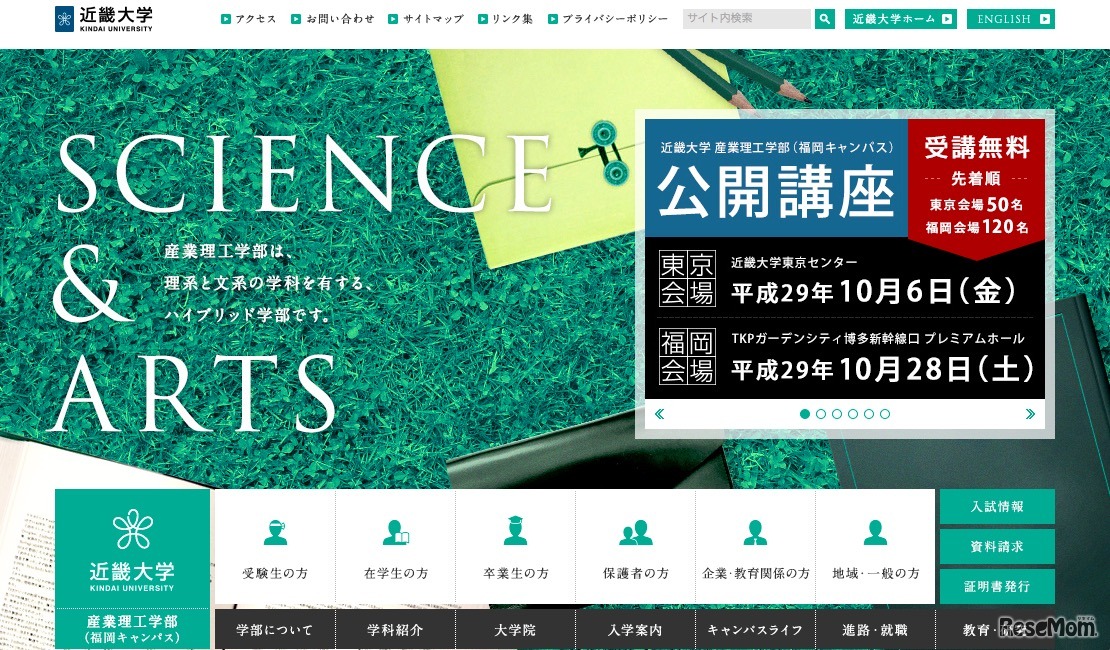1110x650 pixels.
Task: Go back with the previous banner arrow
Action: click(659, 414)
